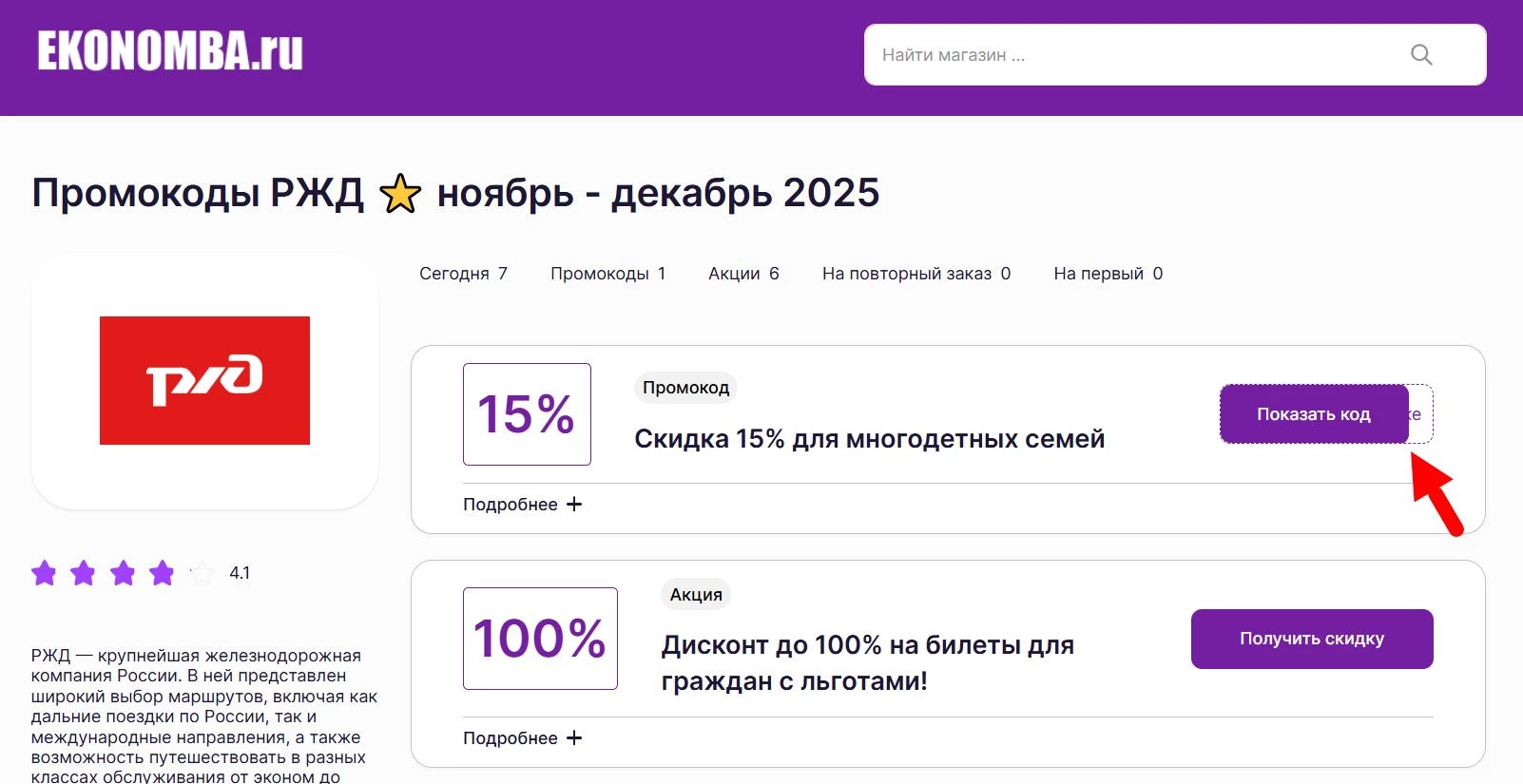Select the На повторный заказ filter
Image resolution: width=1523 pixels, height=784 pixels.
click(916, 273)
